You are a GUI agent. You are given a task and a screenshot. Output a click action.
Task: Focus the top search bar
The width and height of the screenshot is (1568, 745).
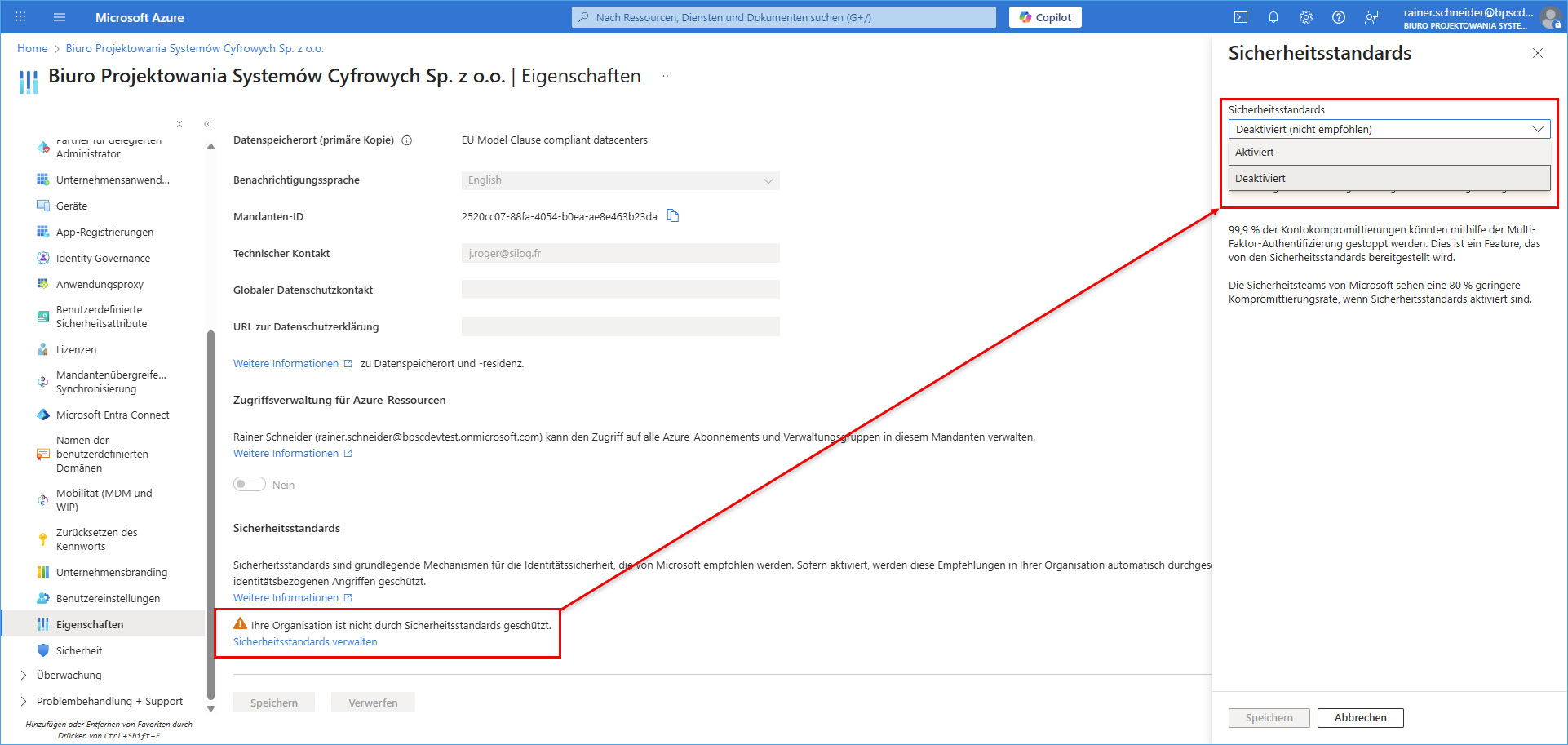[x=783, y=17]
